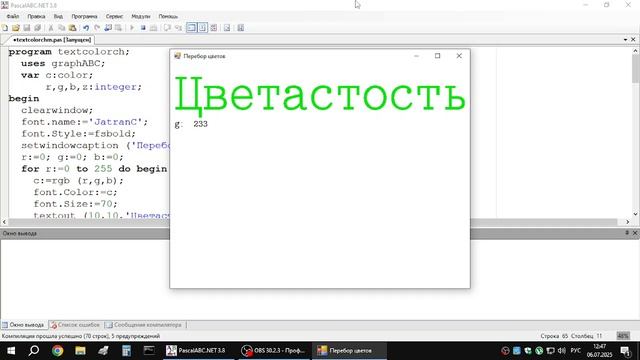The height and width of the screenshot is (360, 640).
Task: Click the 'program textcolorch;' code line
Action: click(x=69, y=52)
